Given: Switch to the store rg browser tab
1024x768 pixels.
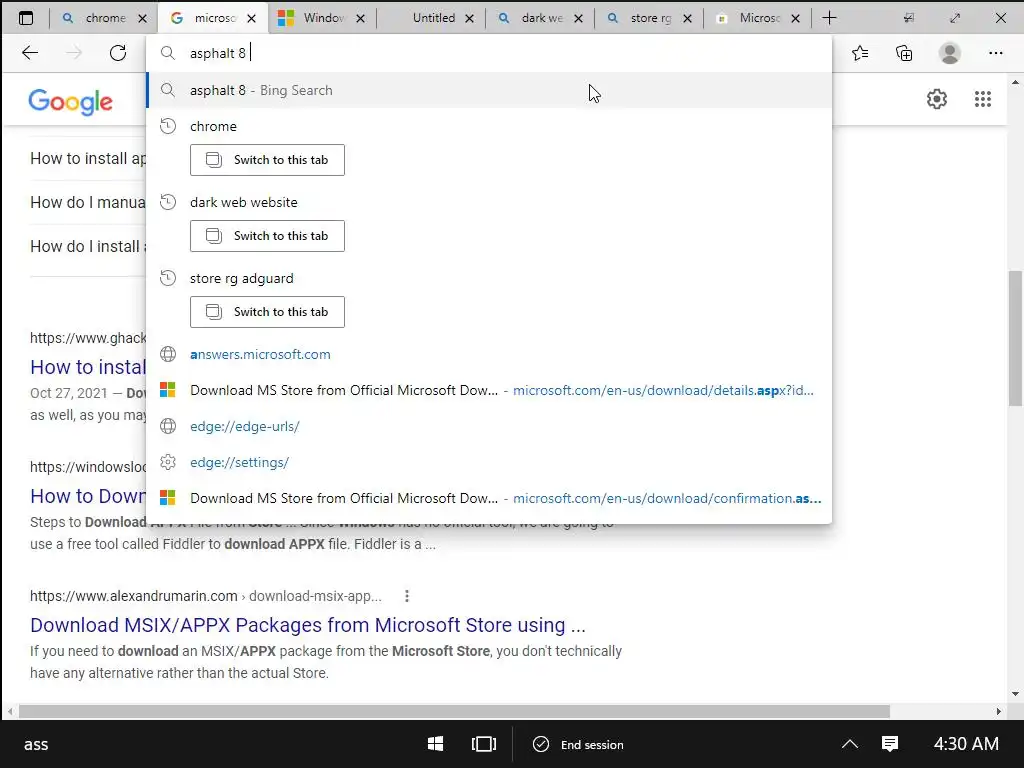Looking at the screenshot, I should coord(649,18).
